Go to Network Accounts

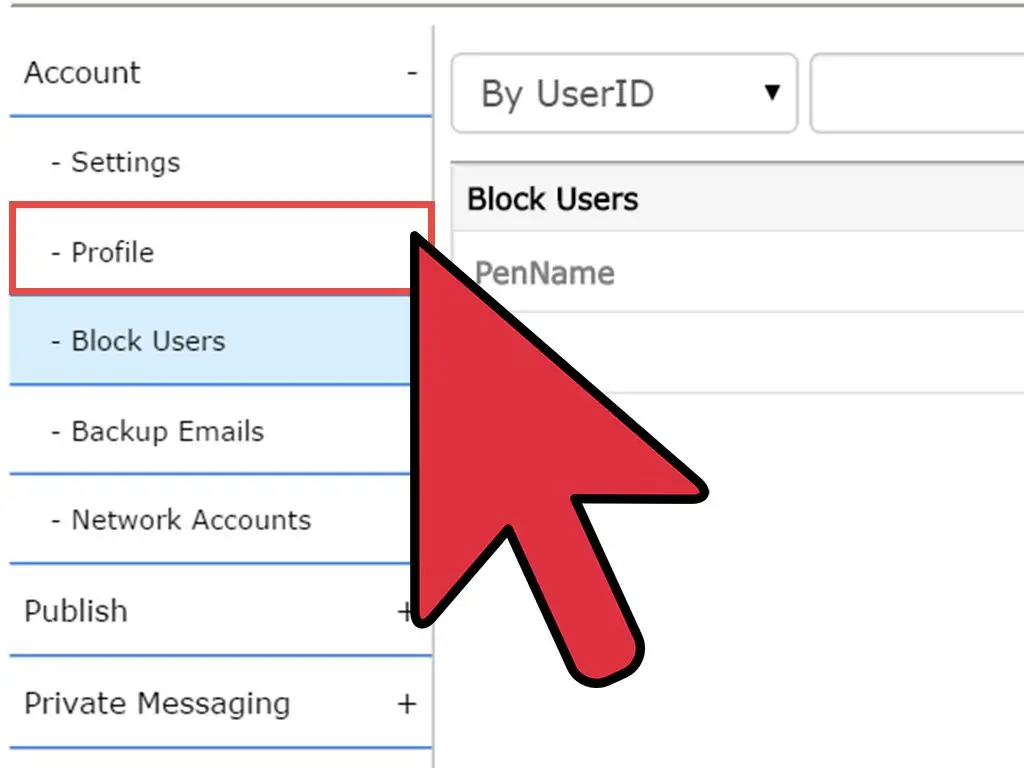pos(191,520)
